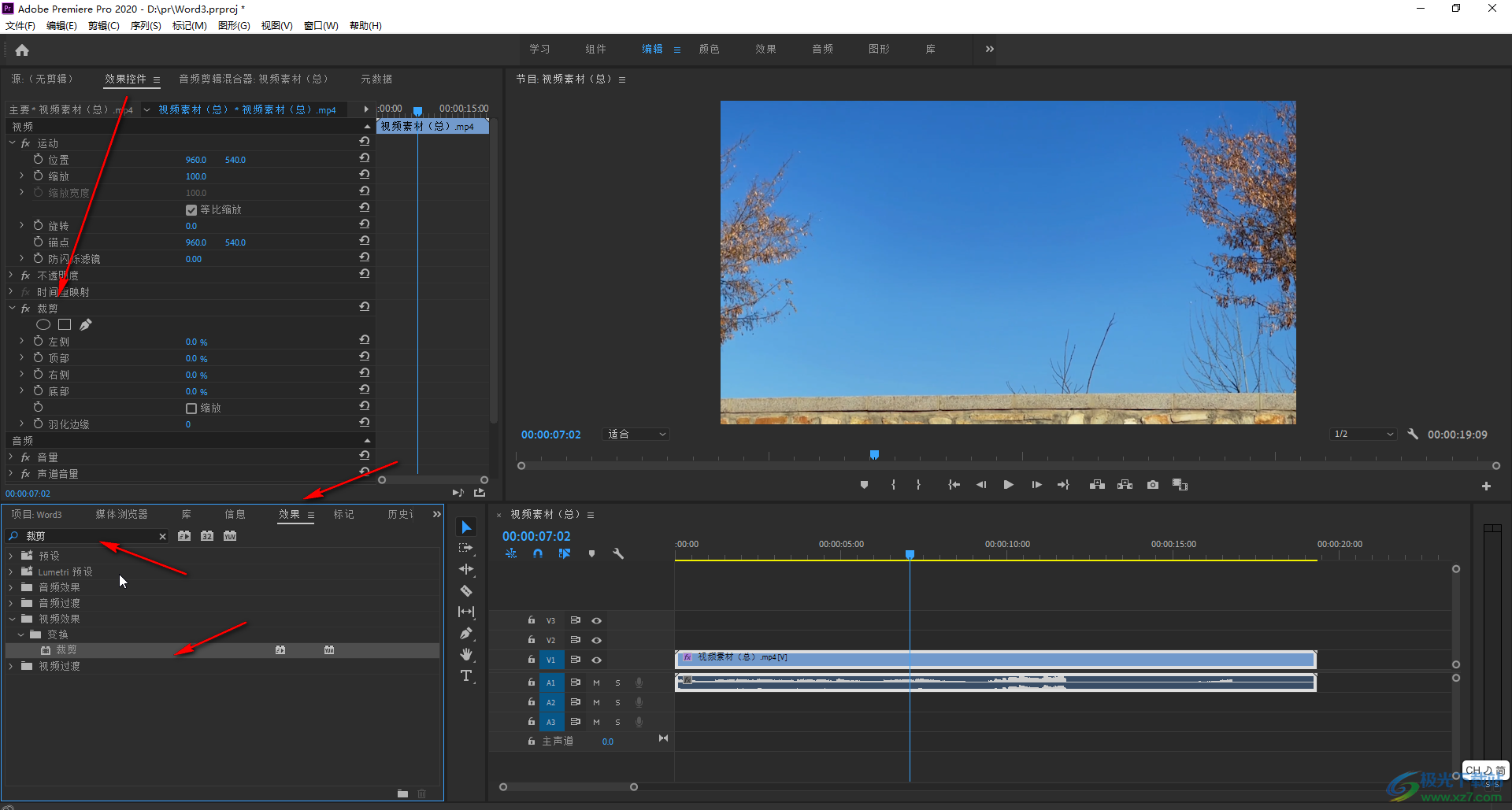Click the Extract button

[1125, 485]
